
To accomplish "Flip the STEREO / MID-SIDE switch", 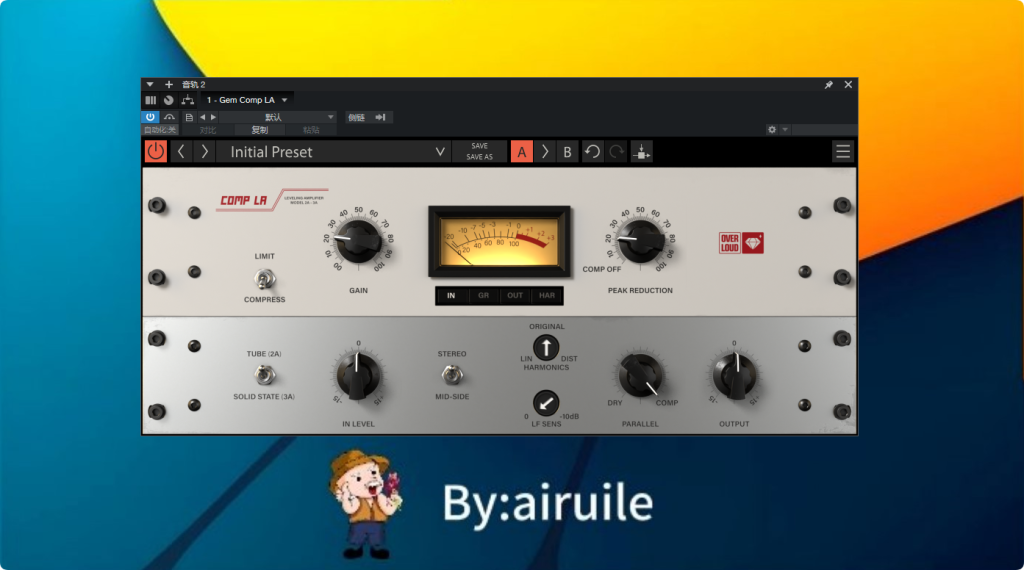I will pos(451,375).
